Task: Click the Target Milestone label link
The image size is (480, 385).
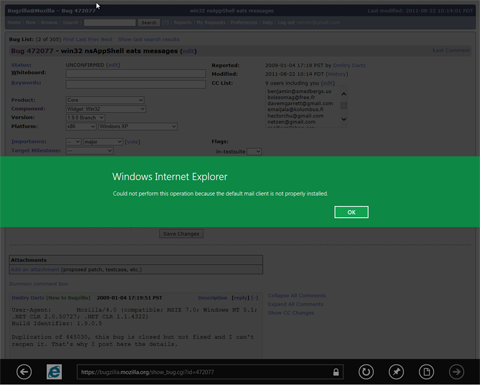Action: click(x=36, y=151)
